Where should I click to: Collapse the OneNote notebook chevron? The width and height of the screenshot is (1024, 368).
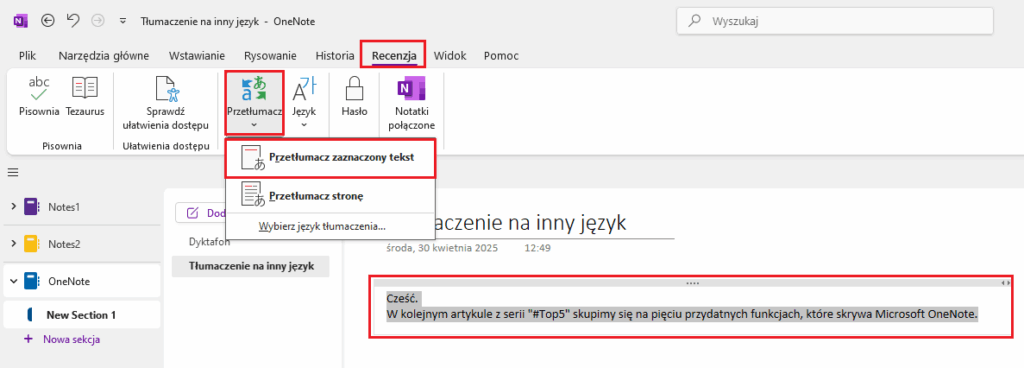click(14, 281)
